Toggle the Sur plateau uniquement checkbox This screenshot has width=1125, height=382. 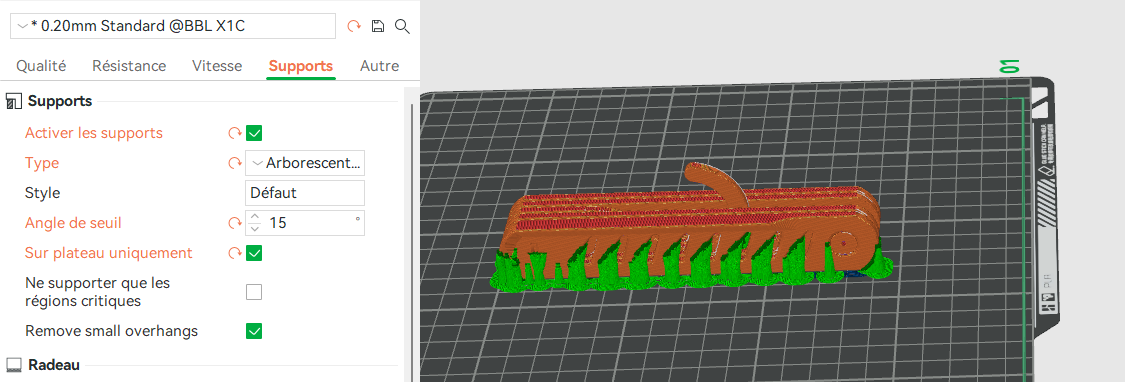click(254, 253)
